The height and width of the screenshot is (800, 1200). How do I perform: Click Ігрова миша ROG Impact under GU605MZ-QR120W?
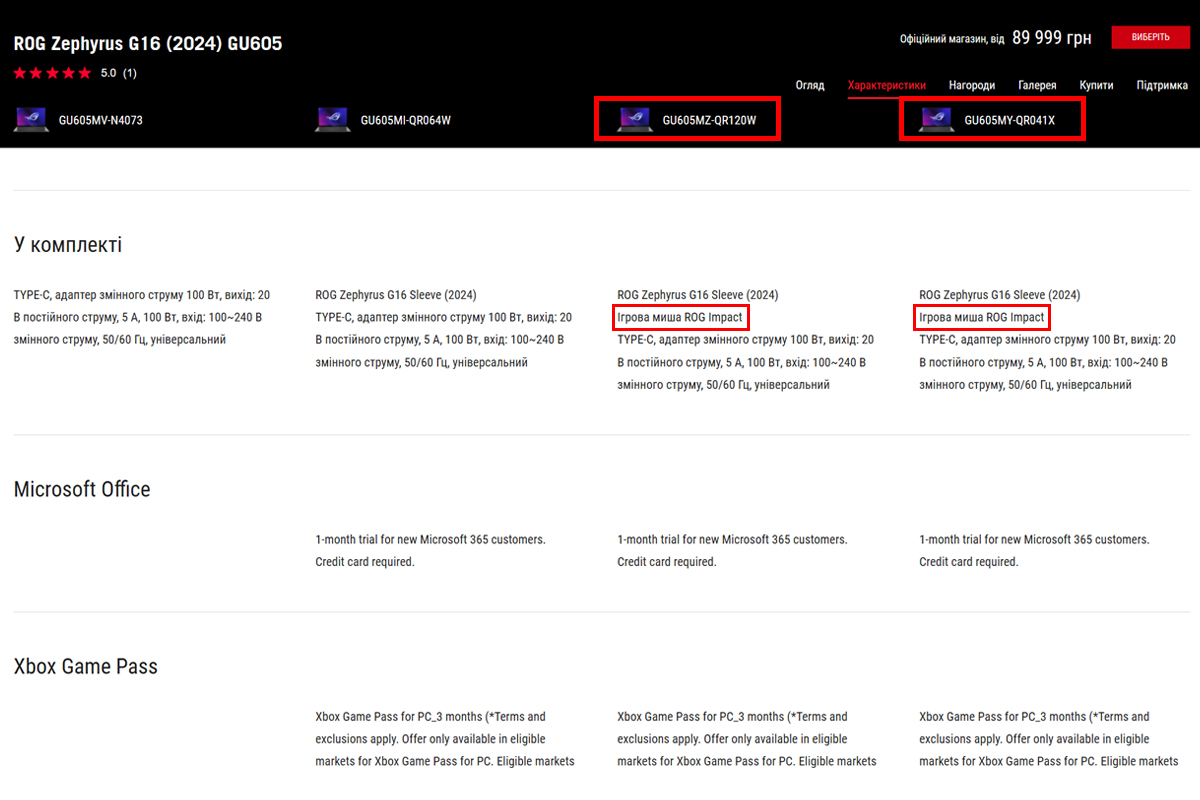pyautogui.click(x=680, y=317)
